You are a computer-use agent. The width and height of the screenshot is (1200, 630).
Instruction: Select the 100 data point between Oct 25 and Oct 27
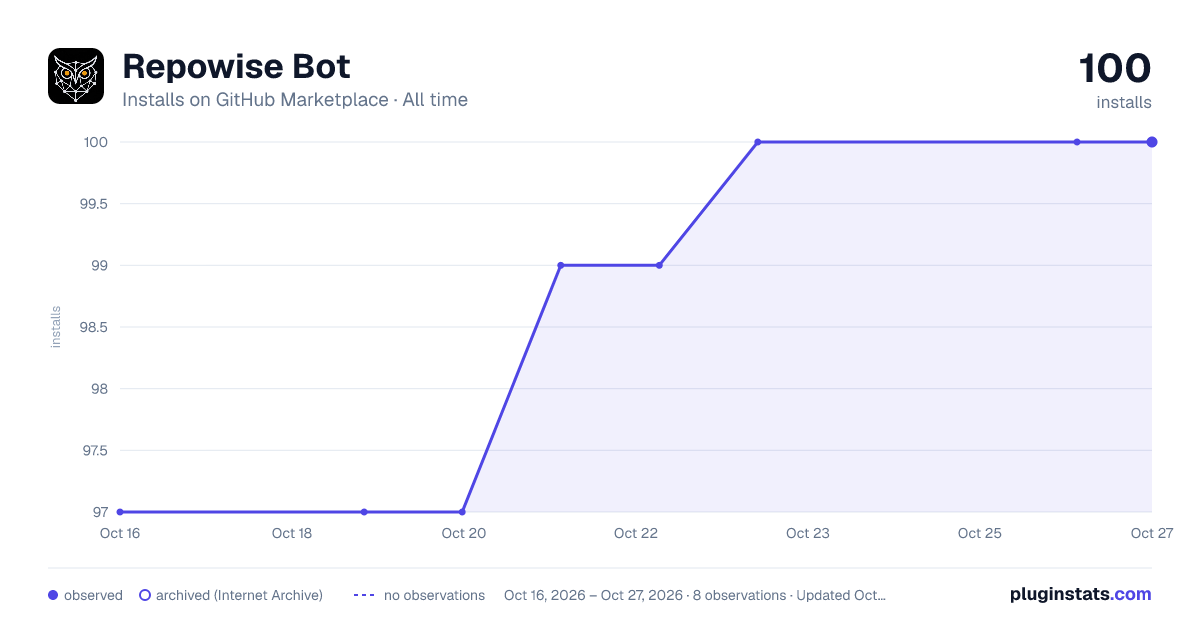coord(1077,142)
